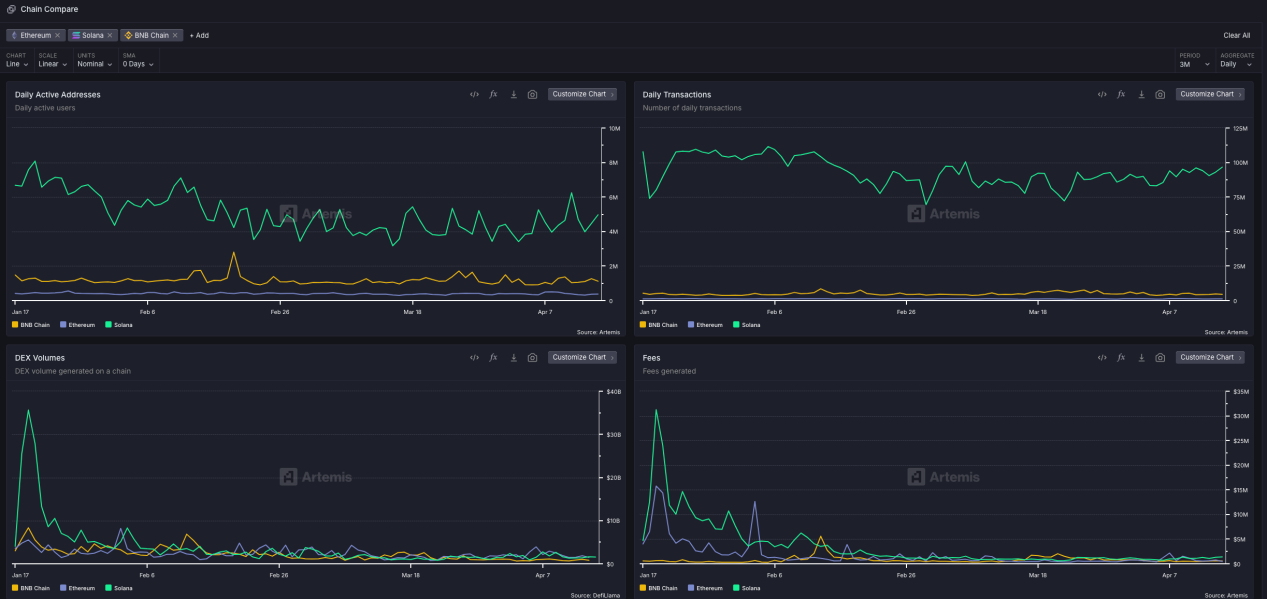Viewport: 1267px width, 599px height.
Task: Click the Daily Transactions chart title
Action: (677, 94)
